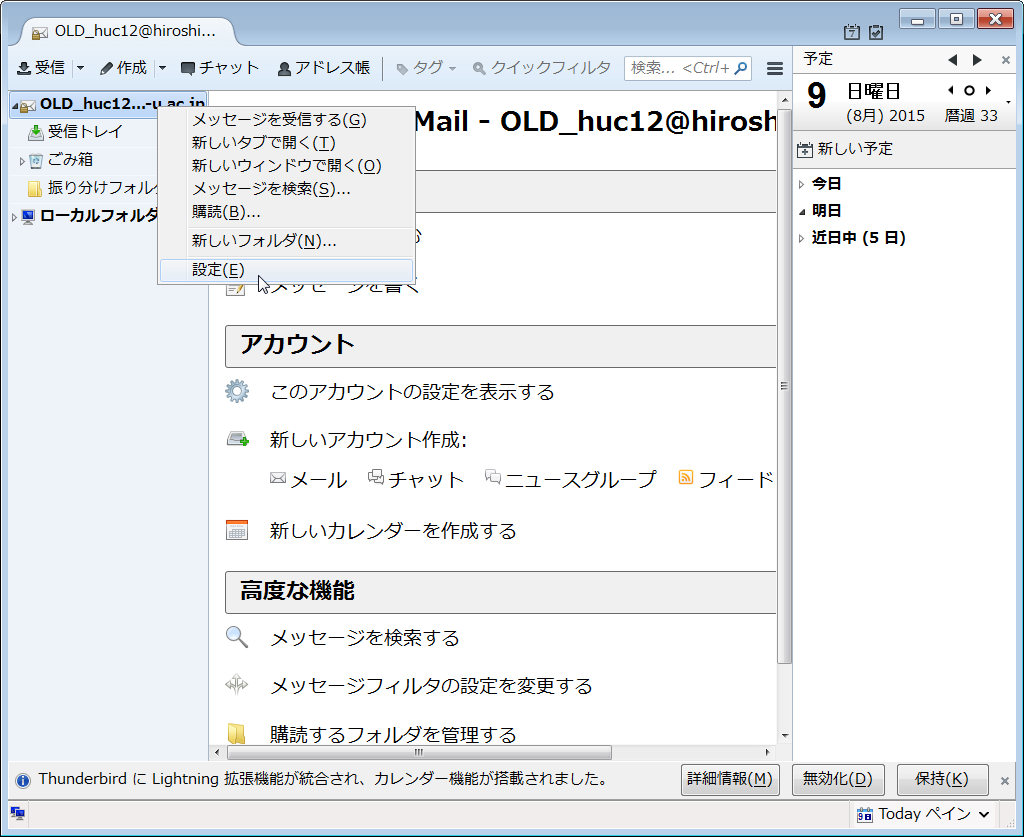This screenshot has width=1024, height=837.
Task: Click the フィード account link
Action: 726,480
